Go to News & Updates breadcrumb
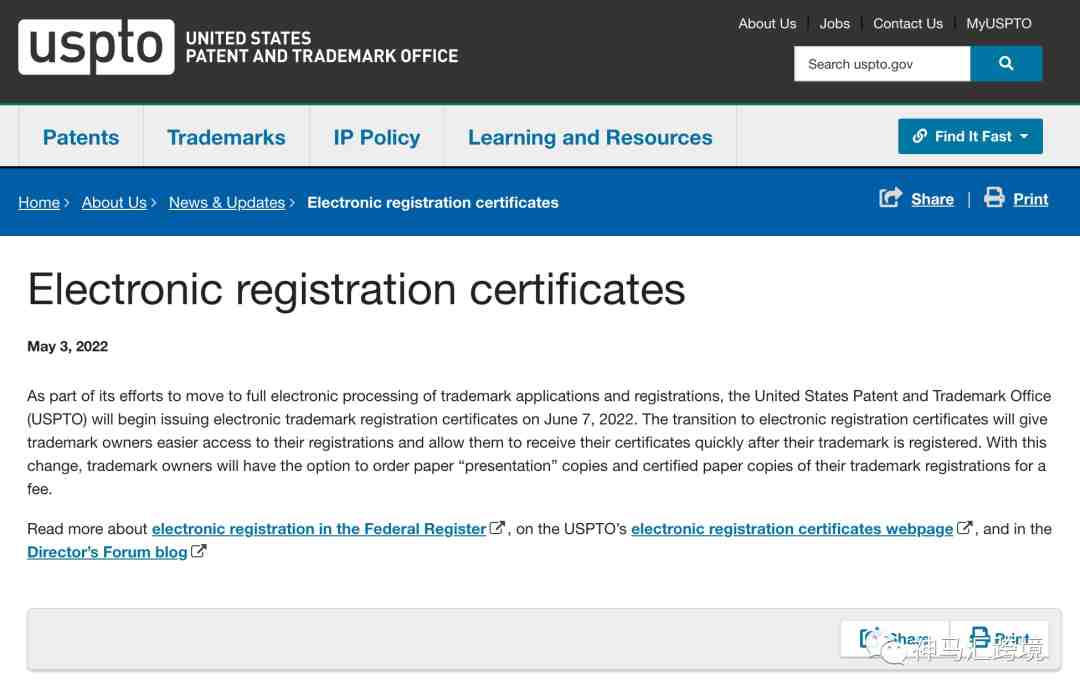 point(227,202)
